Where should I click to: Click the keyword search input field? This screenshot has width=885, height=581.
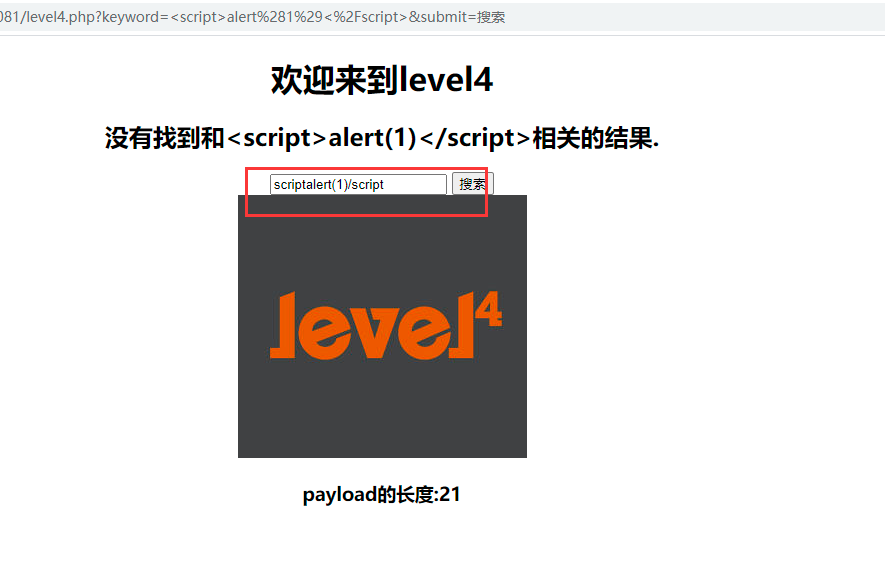(x=358, y=185)
